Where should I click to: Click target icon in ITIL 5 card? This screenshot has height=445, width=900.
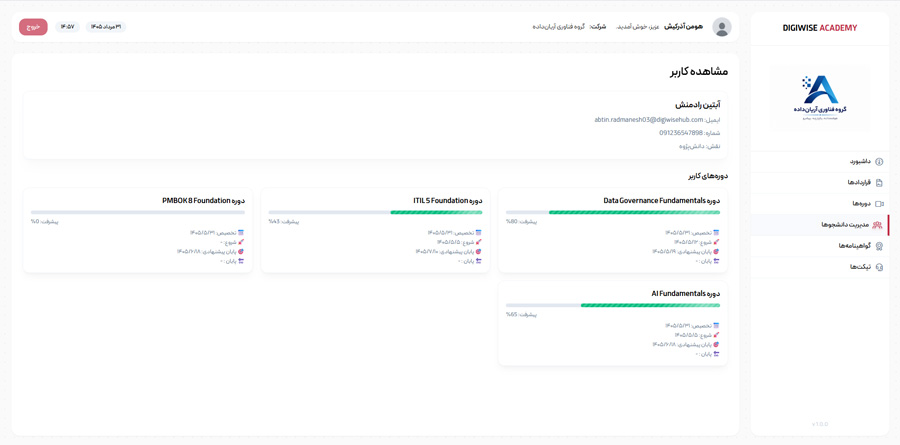click(478, 251)
